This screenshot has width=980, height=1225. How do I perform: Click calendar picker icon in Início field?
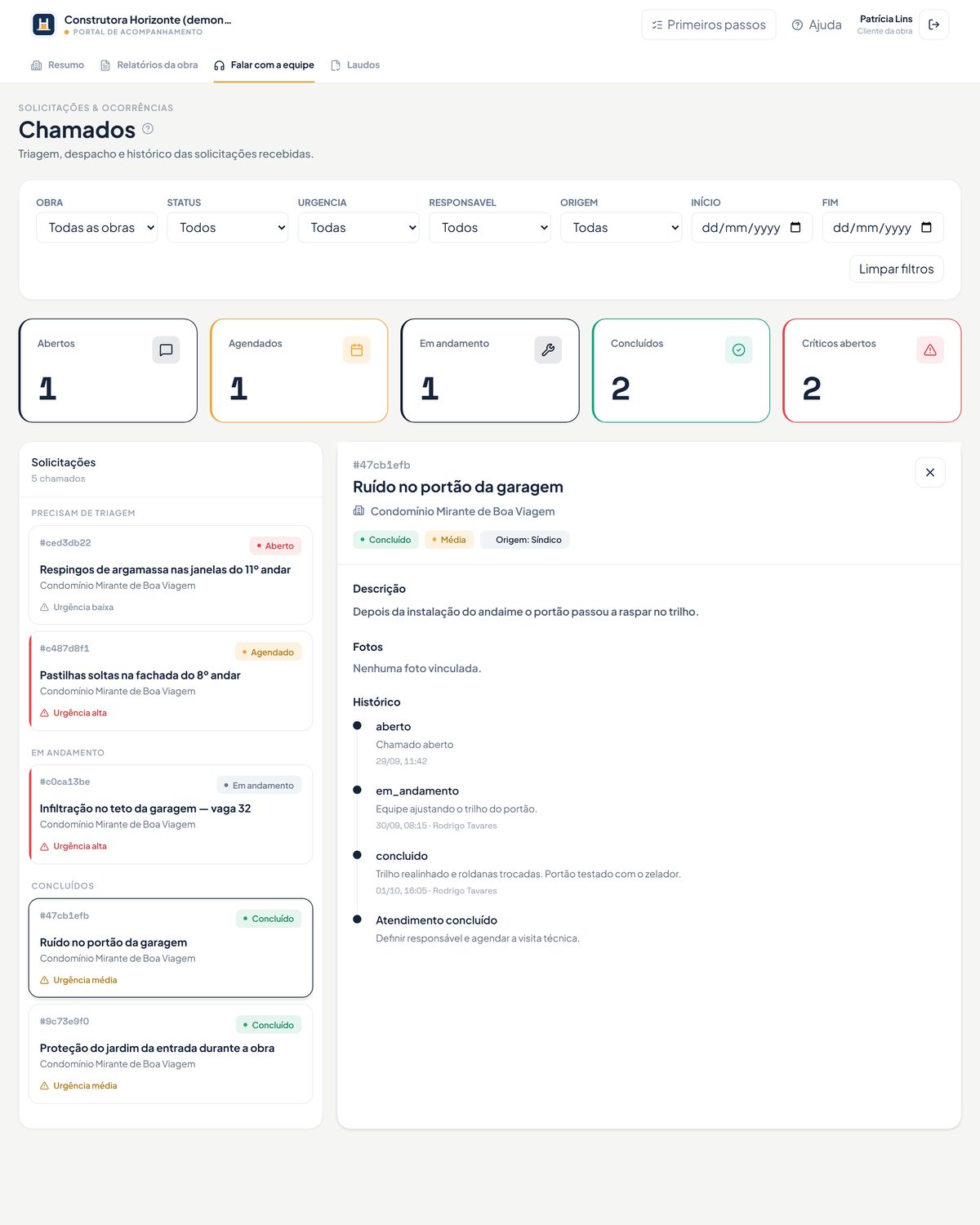pos(795,227)
